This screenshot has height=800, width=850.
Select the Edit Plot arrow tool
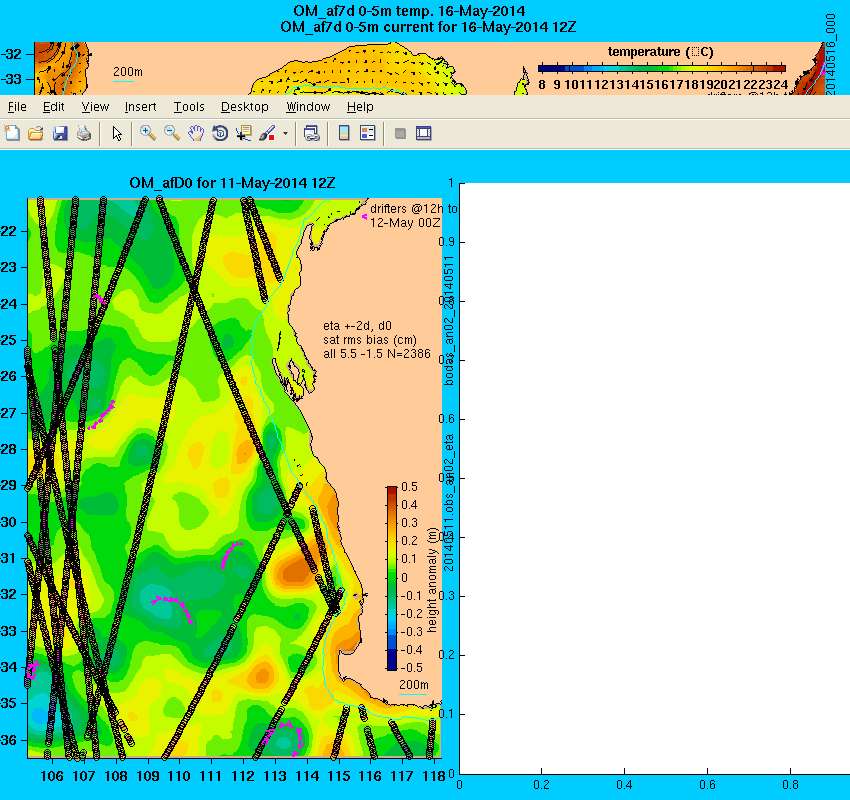(x=117, y=133)
